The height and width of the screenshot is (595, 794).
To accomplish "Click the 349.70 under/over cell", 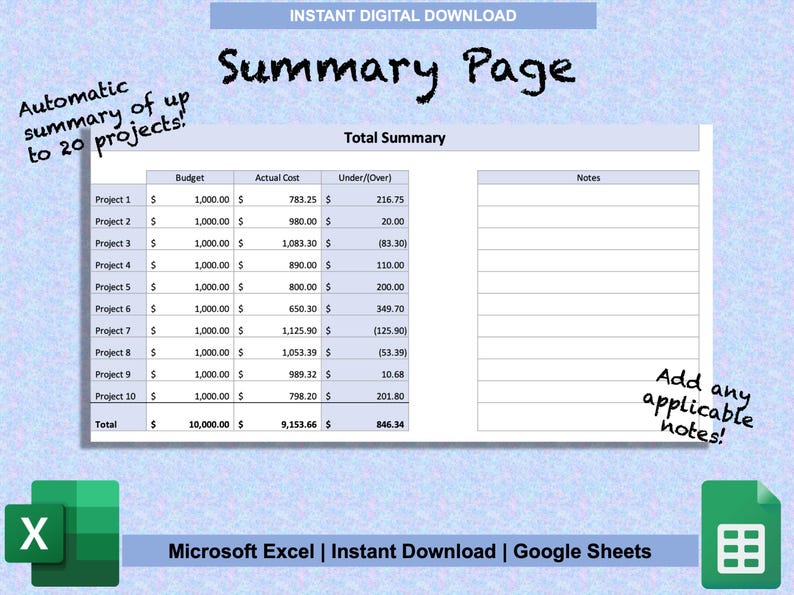I will [x=365, y=305].
